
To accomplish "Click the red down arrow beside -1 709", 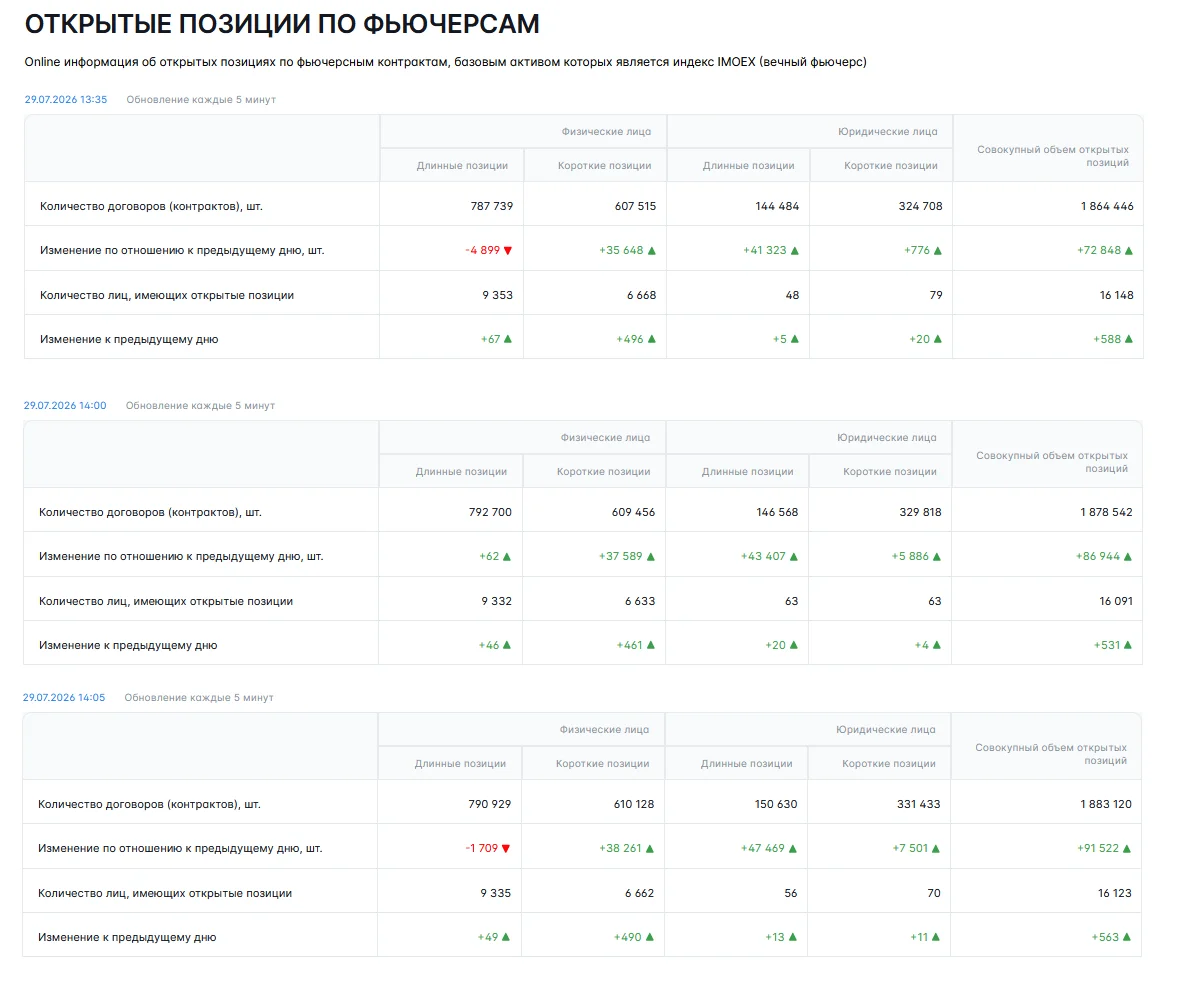I will (506, 849).
